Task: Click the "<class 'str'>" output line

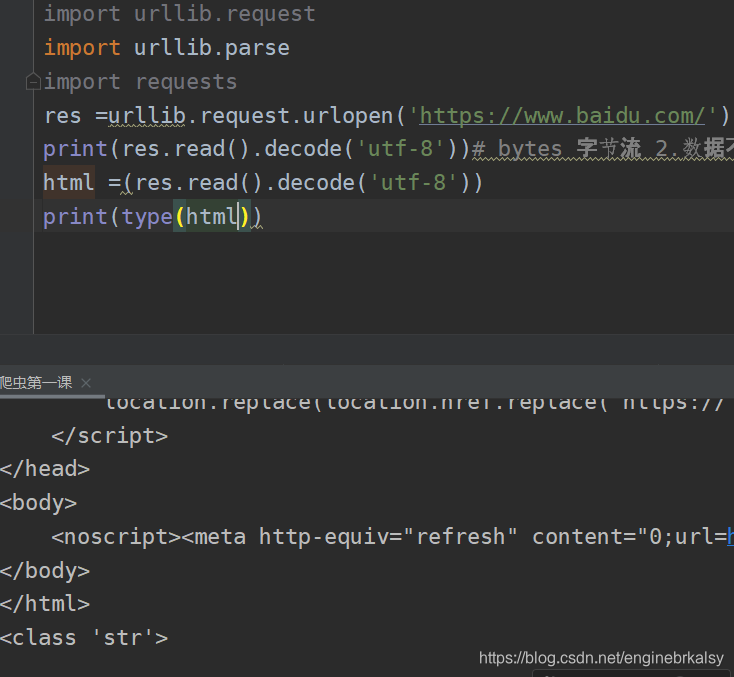Action: [x=84, y=638]
